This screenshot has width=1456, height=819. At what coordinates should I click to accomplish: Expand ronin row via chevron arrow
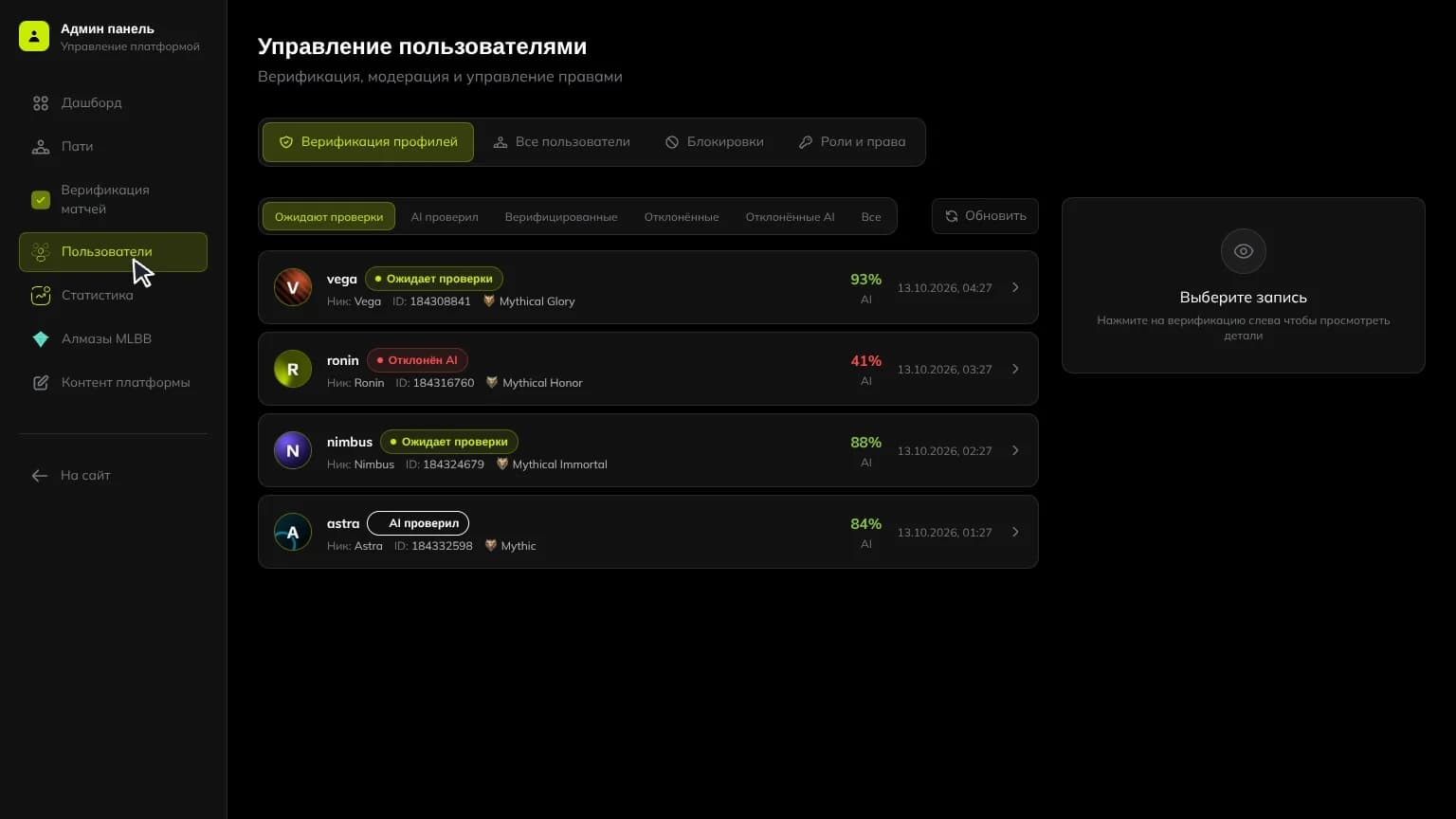pyautogui.click(x=1015, y=369)
